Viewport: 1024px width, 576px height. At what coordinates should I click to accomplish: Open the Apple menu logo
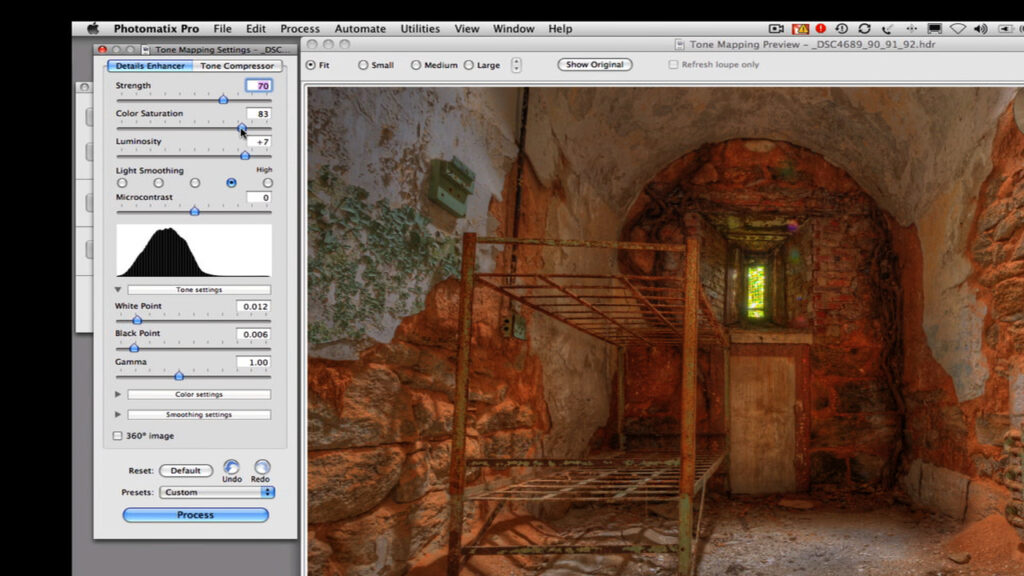click(x=93, y=29)
